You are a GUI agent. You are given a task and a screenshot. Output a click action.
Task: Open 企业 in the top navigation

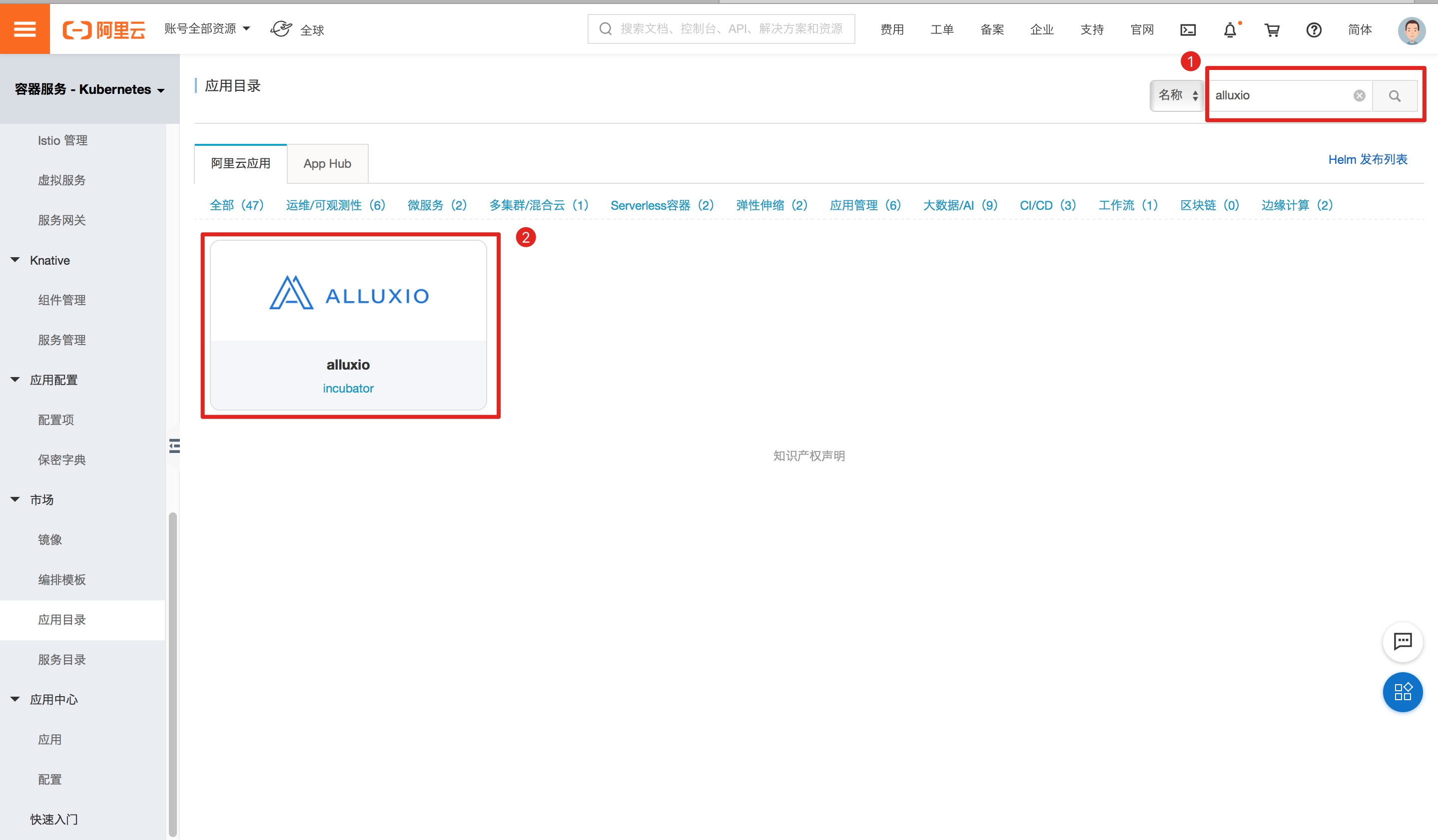(1042, 29)
